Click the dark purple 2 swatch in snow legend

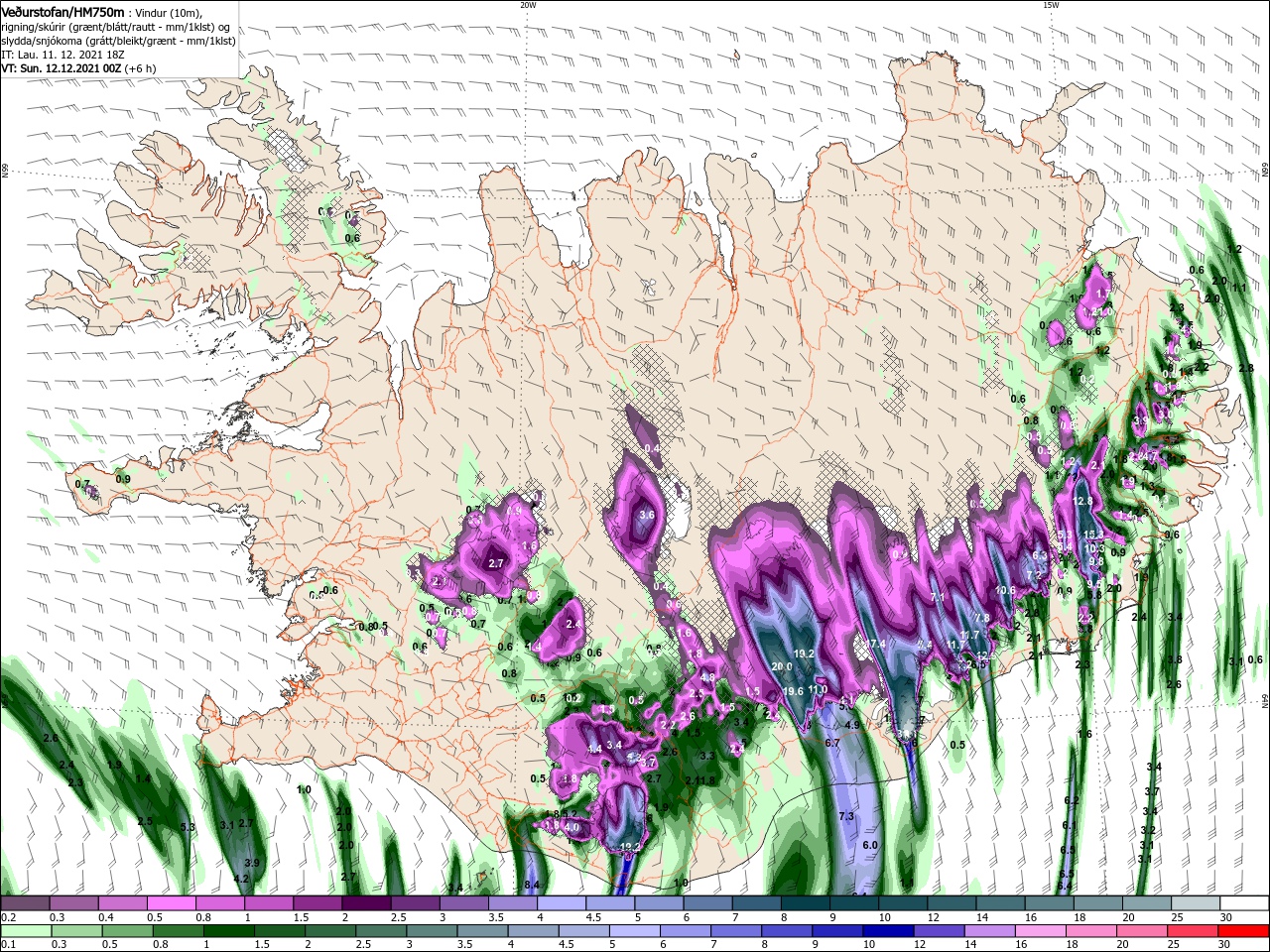click(366, 903)
